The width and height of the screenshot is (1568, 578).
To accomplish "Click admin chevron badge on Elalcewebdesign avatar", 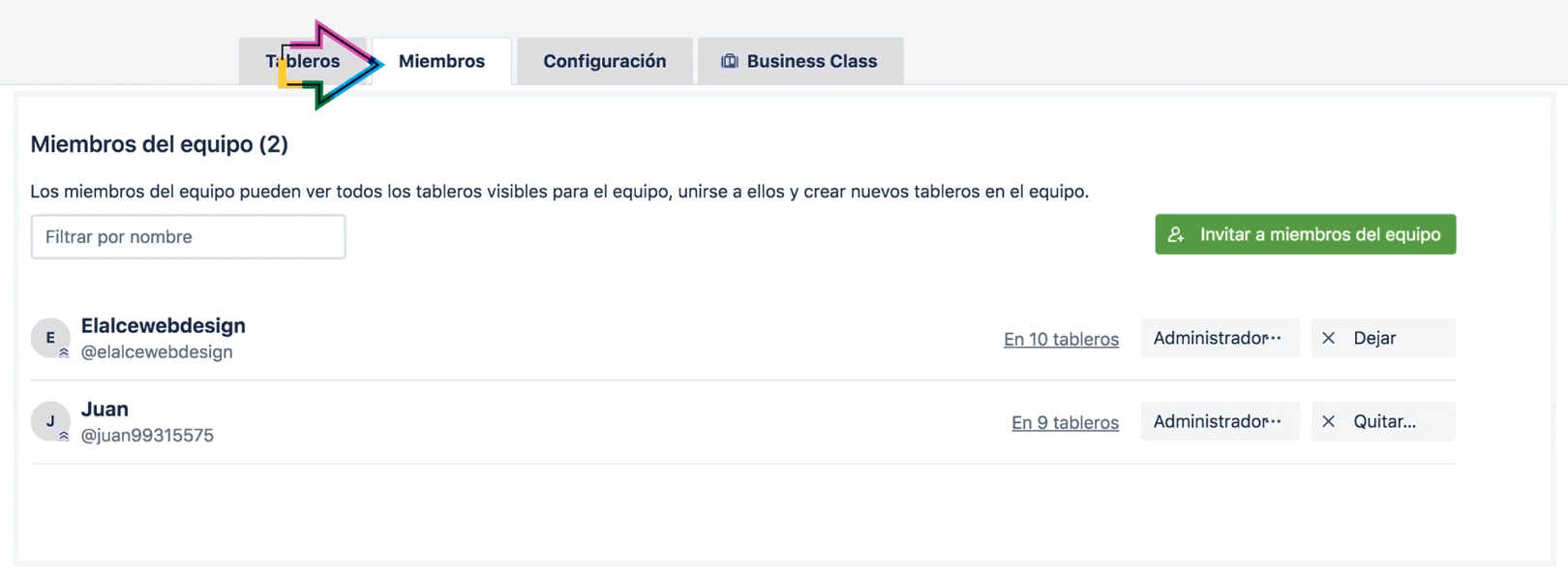I will (64, 353).
